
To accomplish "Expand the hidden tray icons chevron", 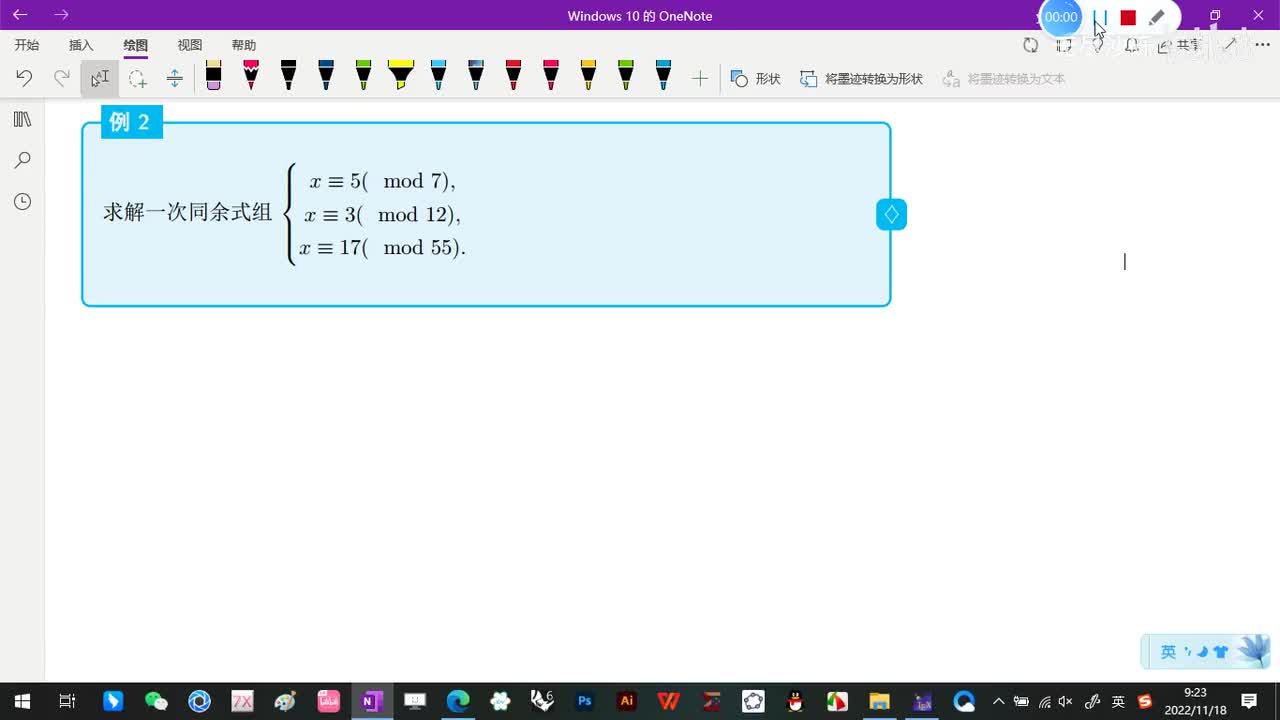I will [x=998, y=701].
